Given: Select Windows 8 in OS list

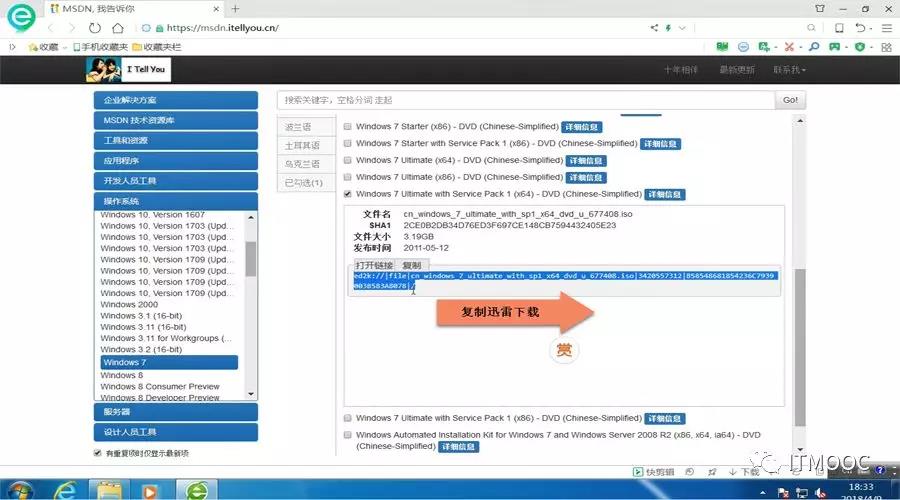Looking at the screenshot, I should coord(122,375).
